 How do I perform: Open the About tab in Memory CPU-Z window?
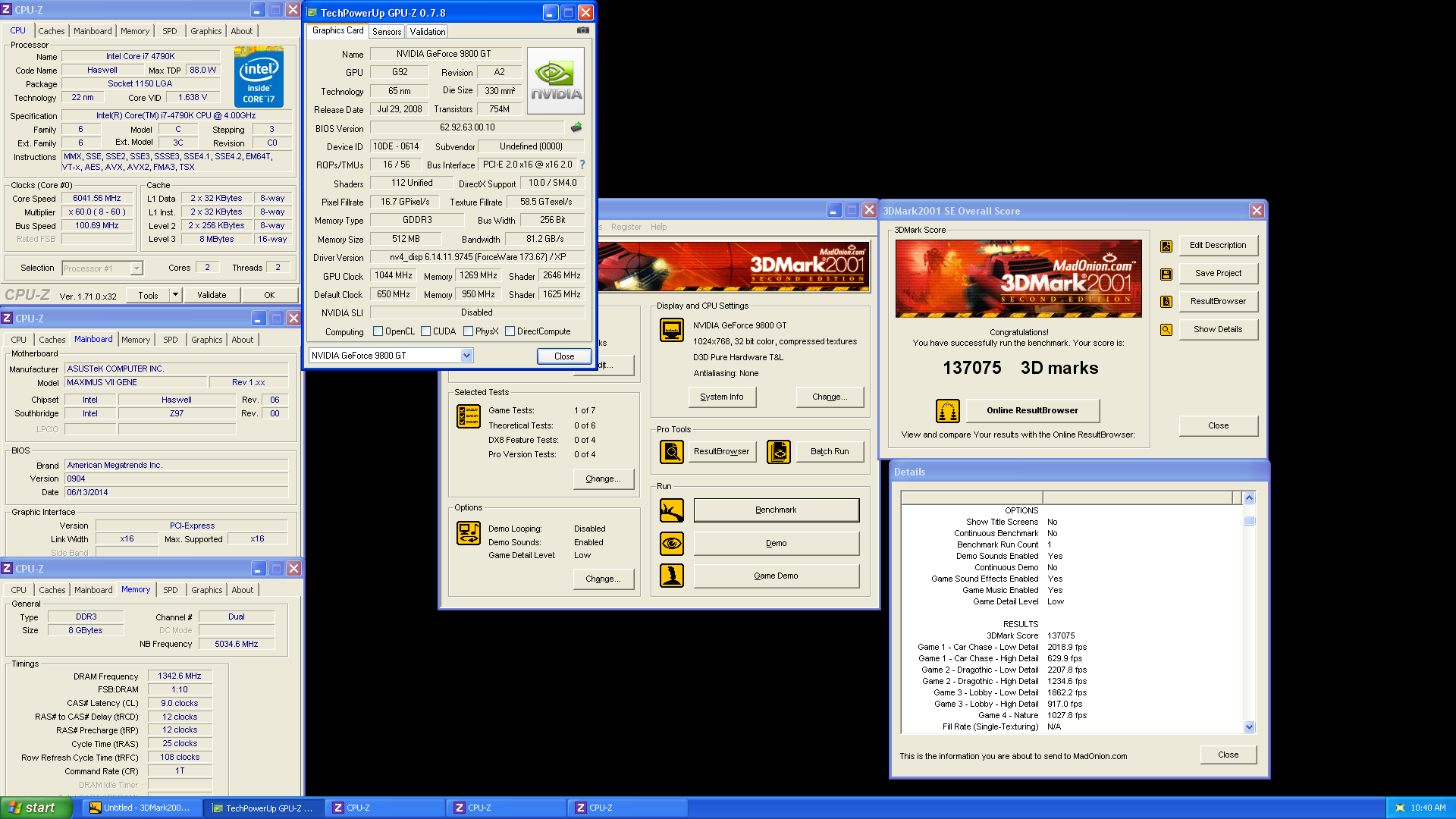[x=243, y=590]
